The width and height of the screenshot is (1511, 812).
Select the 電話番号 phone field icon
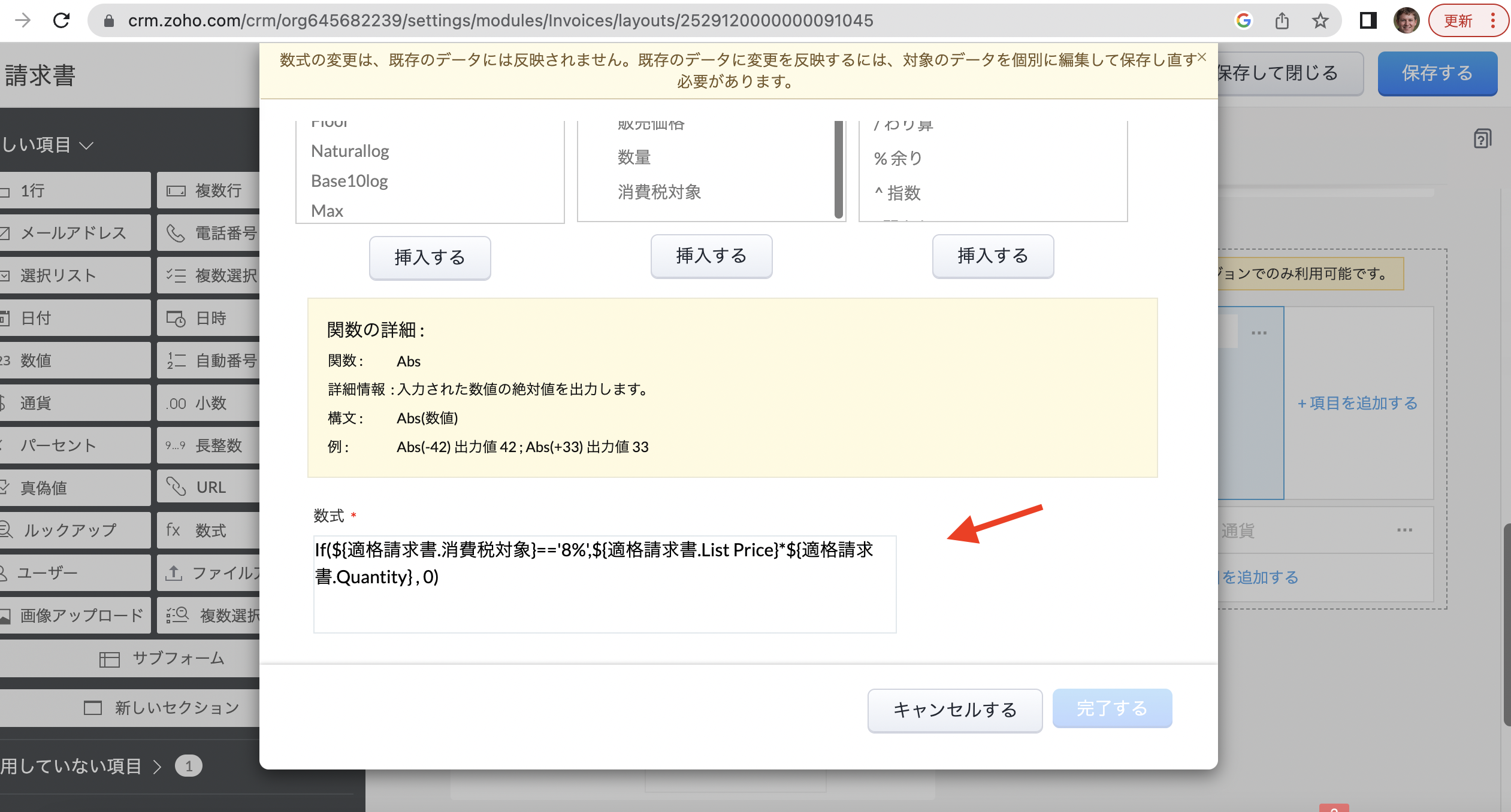[x=176, y=233]
